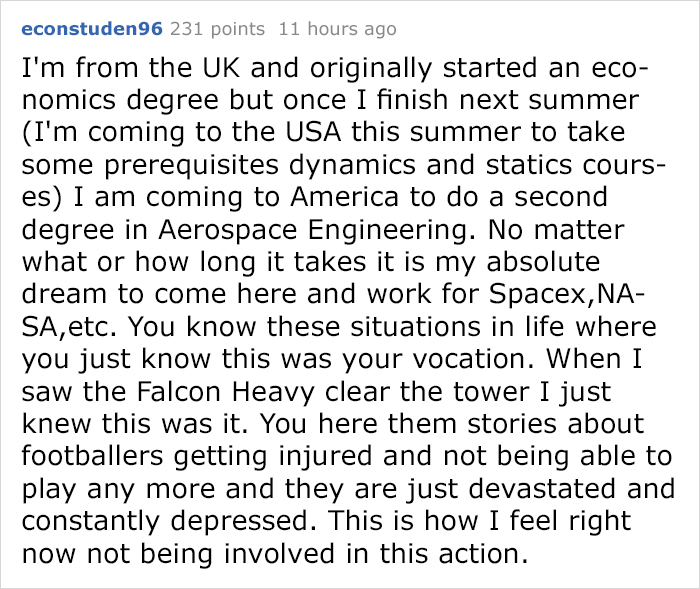Click the 11 hours ago timestamp
Viewport: 700px width, 589px height.
(338, 29)
